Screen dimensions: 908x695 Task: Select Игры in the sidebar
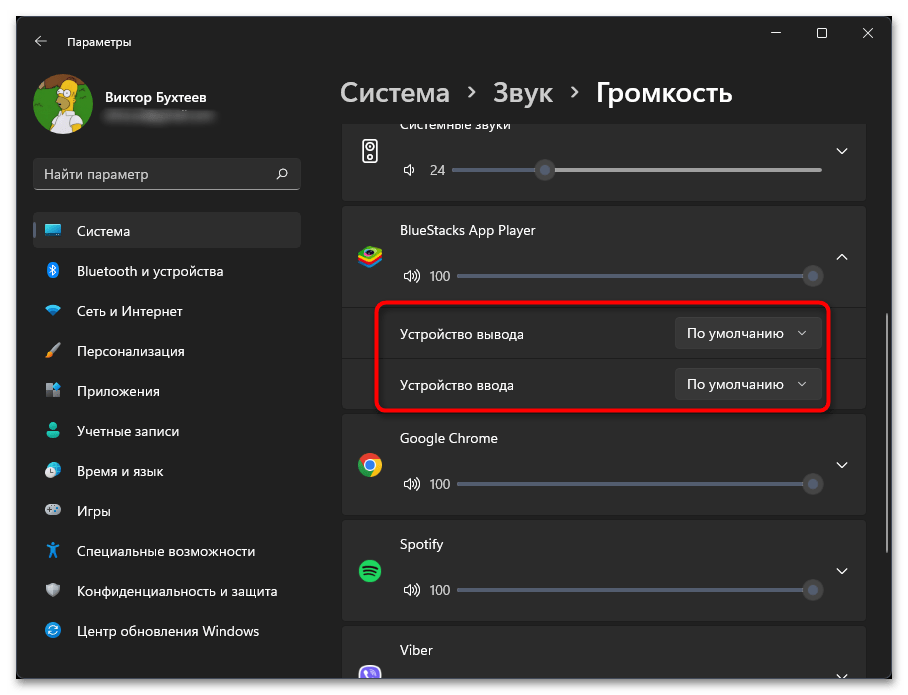[167, 510]
